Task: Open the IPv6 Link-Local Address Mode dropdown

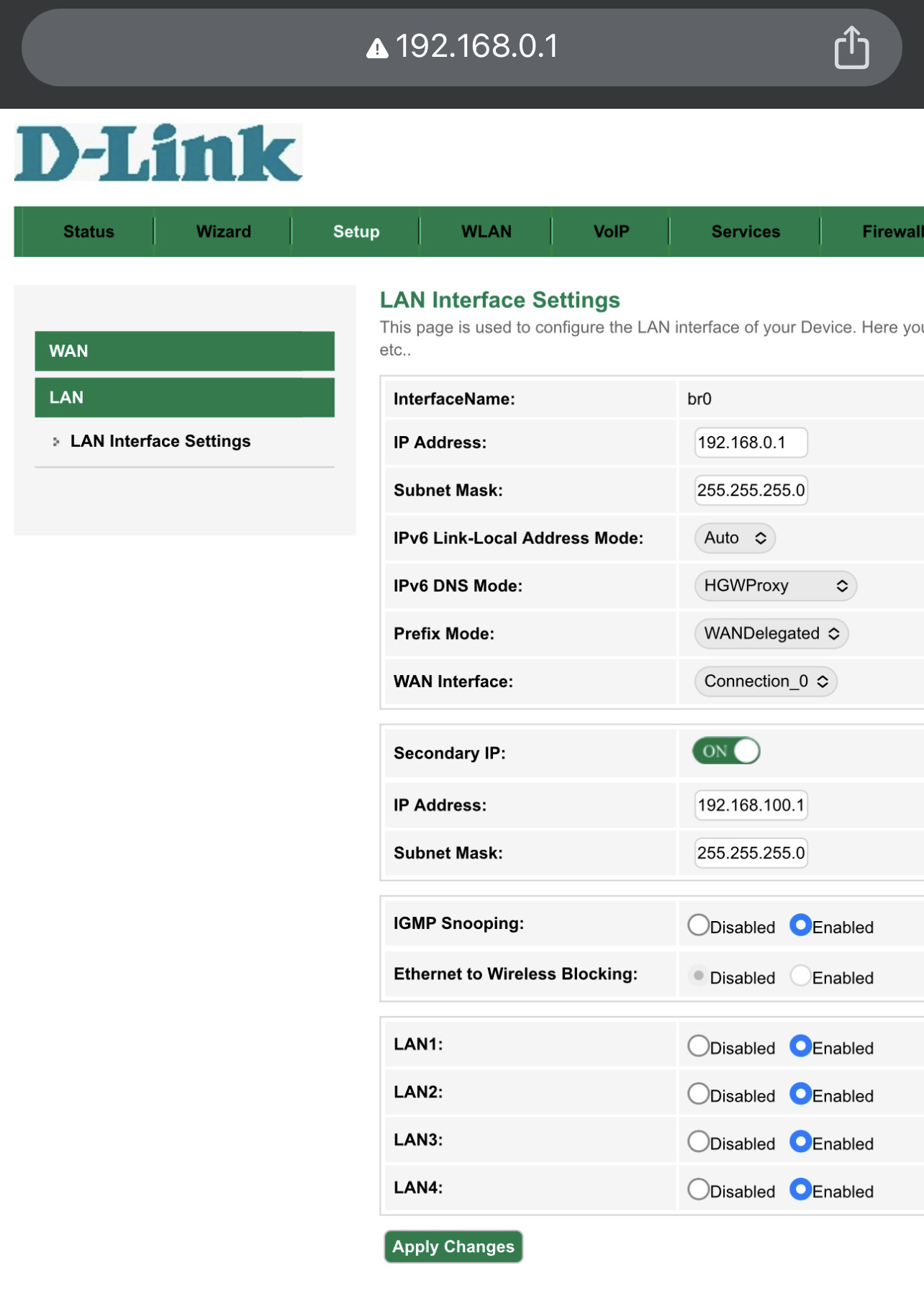Action: tap(735, 538)
